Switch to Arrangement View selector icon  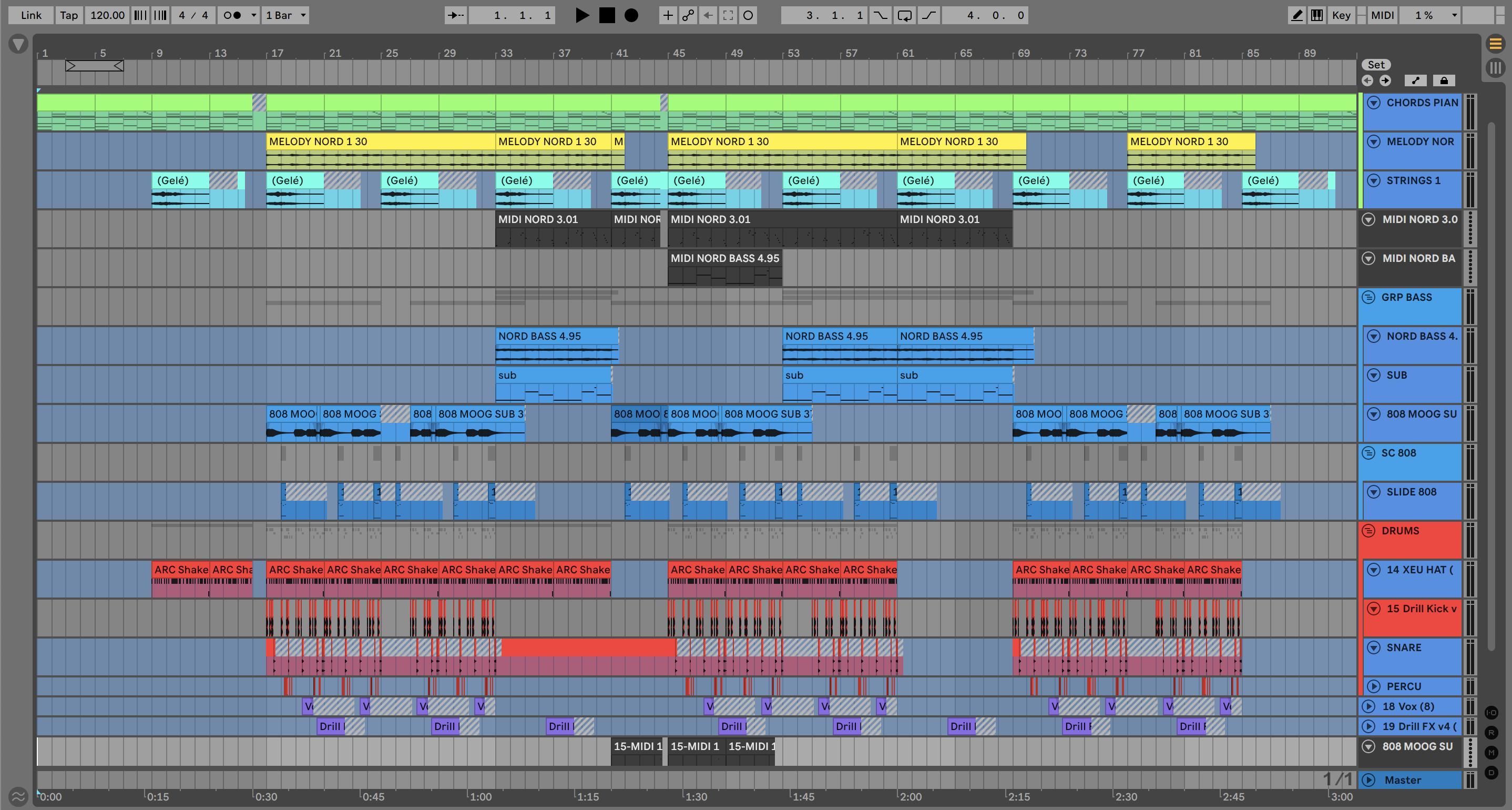[x=1495, y=44]
